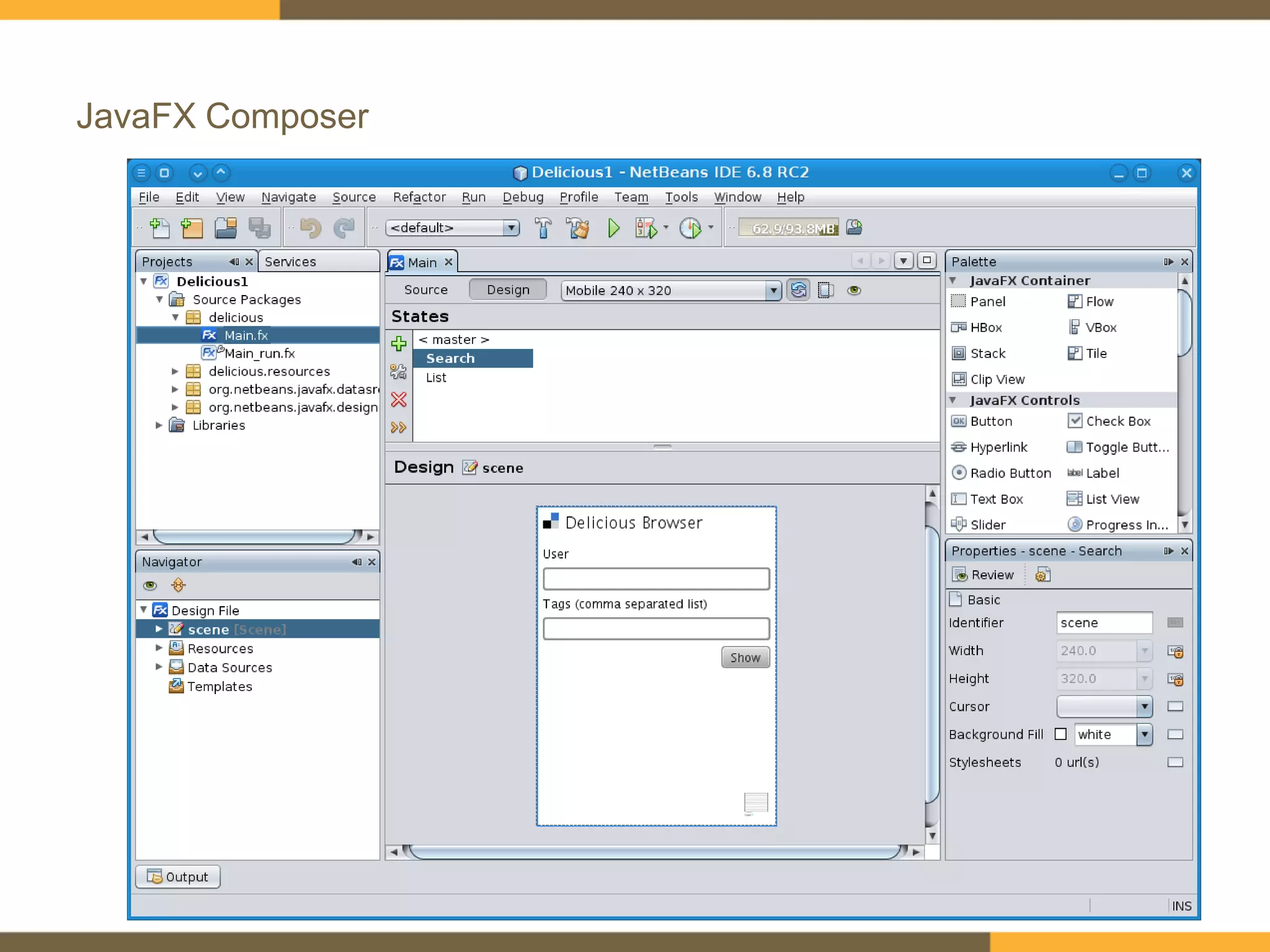Click the Clean and Build icon
This screenshot has width=1270, height=952.
click(x=578, y=228)
